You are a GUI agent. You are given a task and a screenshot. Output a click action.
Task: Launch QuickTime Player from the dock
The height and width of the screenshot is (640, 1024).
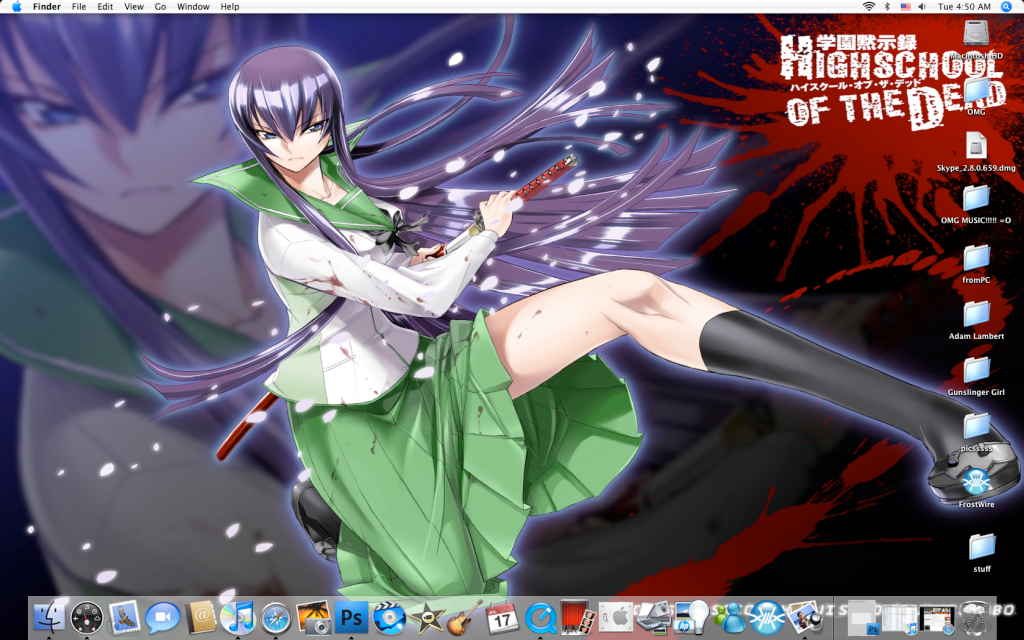point(540,617)
